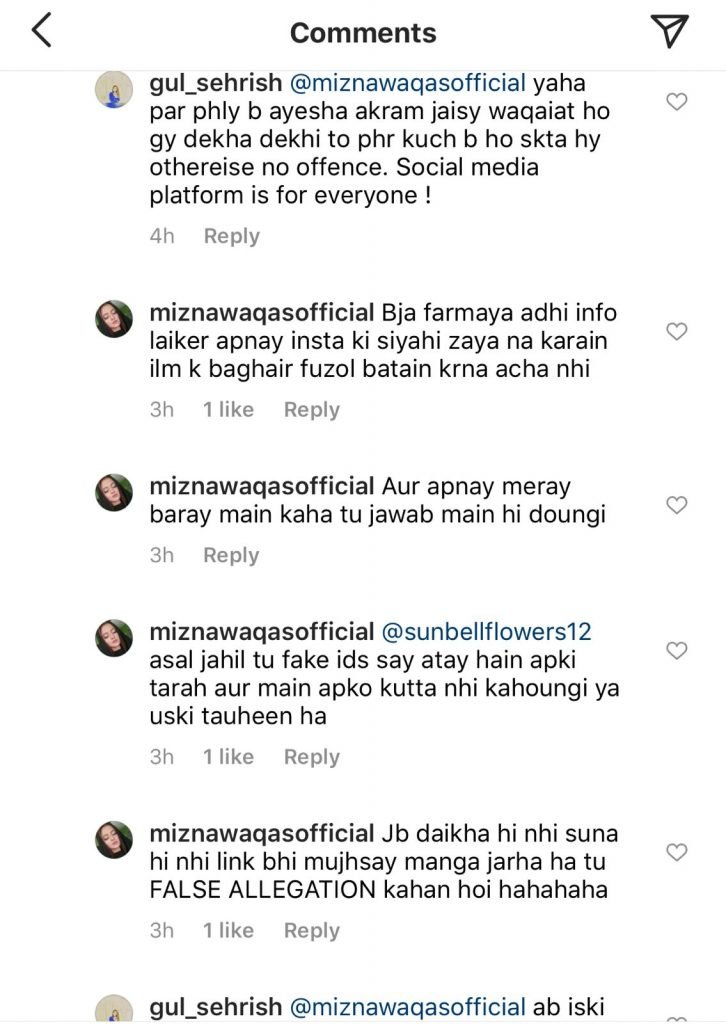Reply to gul_sehrish's 4h-old comment
This screenshot has width=726, height=1024.
coord(231,236)
